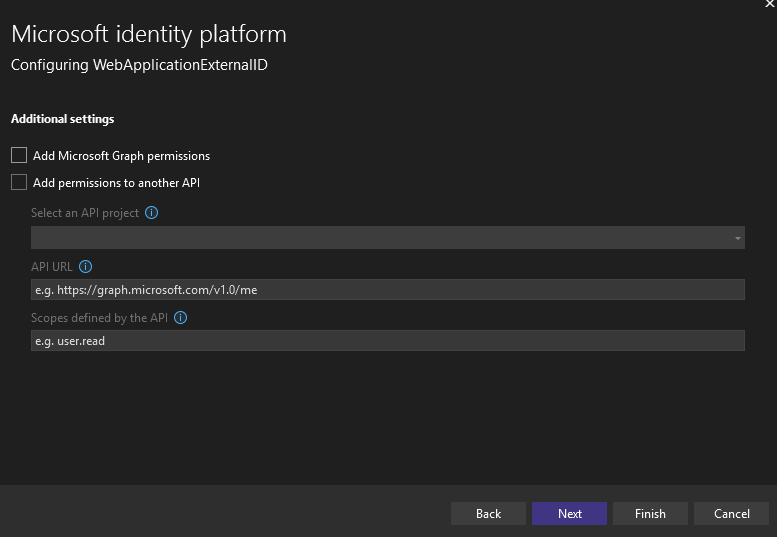Click the Microsoft identity platform title

click(x=148, y=34)
